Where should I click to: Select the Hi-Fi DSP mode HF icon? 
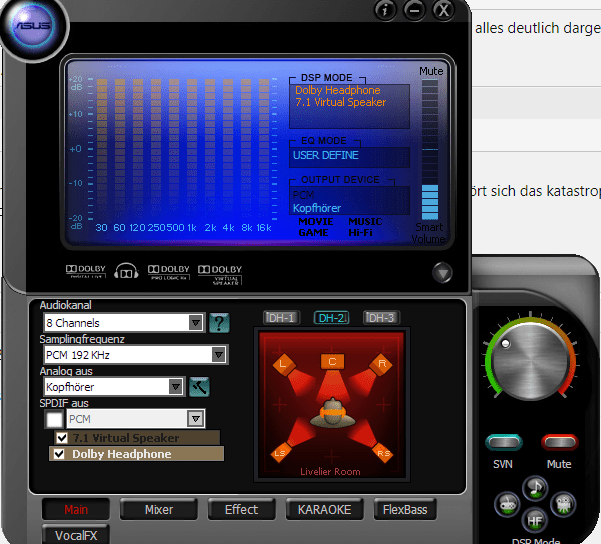pos(535,520)
